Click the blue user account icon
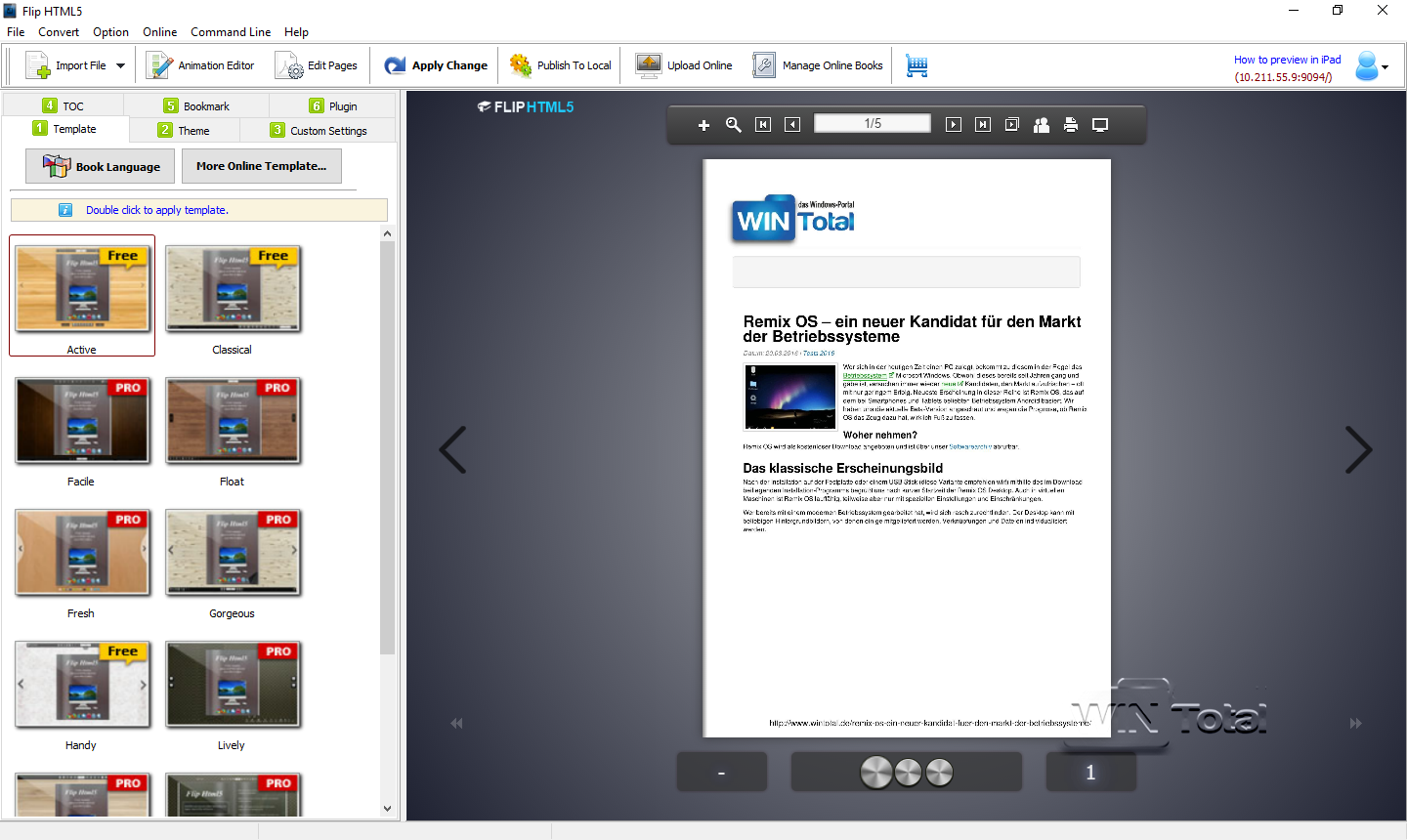 1367,65
